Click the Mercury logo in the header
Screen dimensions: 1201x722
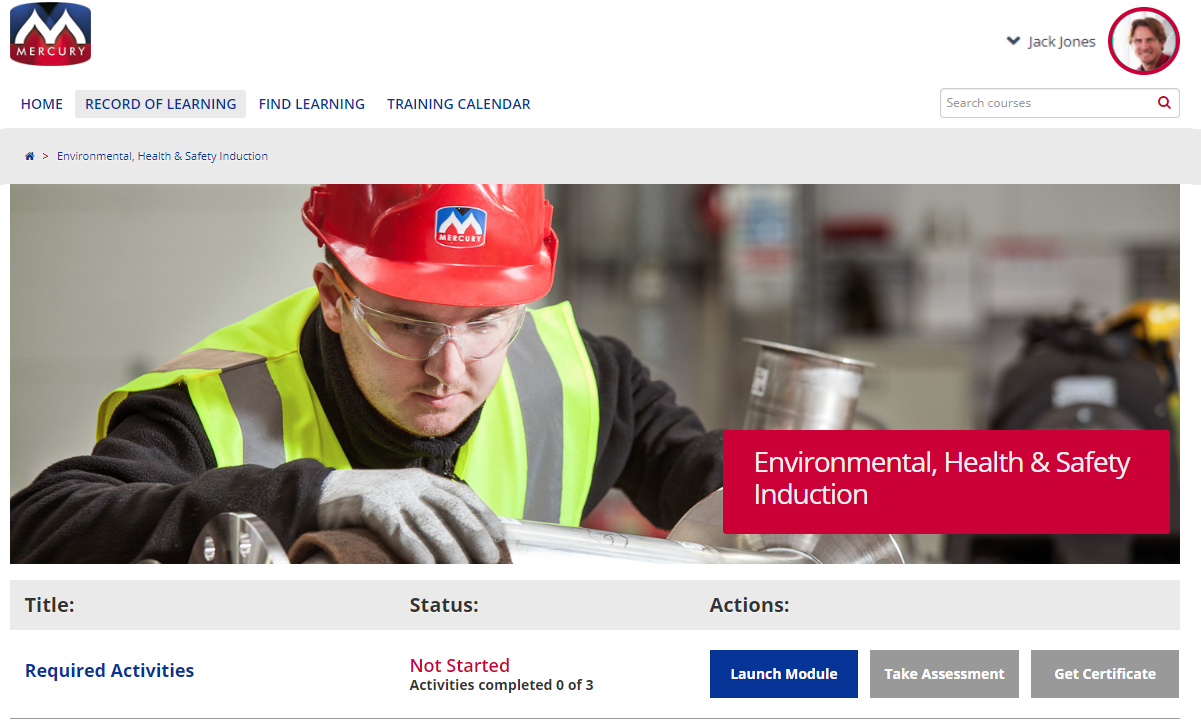50,34
